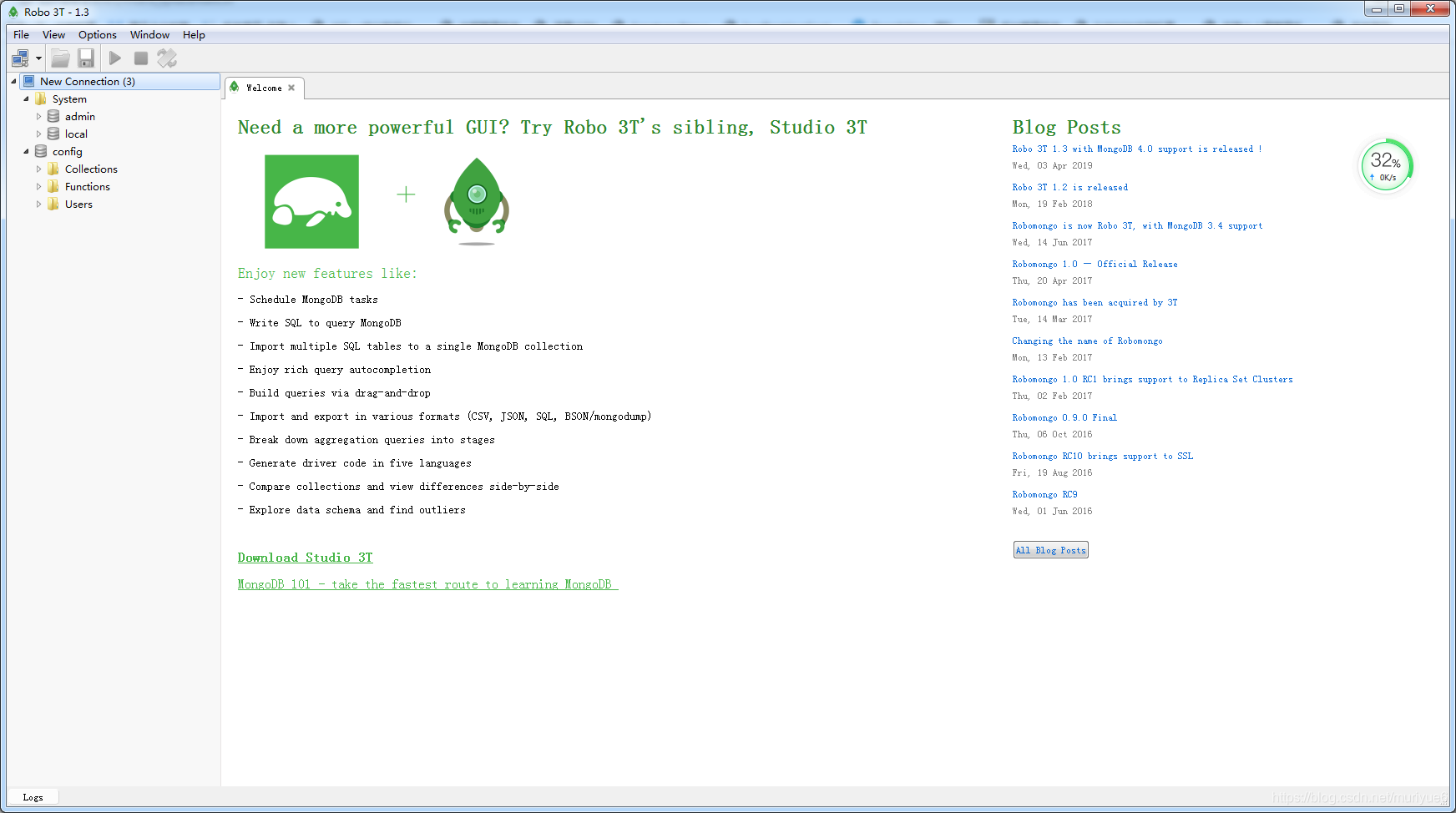Click the Robo 3T rocket robot image
Viewport: 1456px width, 813px height.
tap(477, 201)
